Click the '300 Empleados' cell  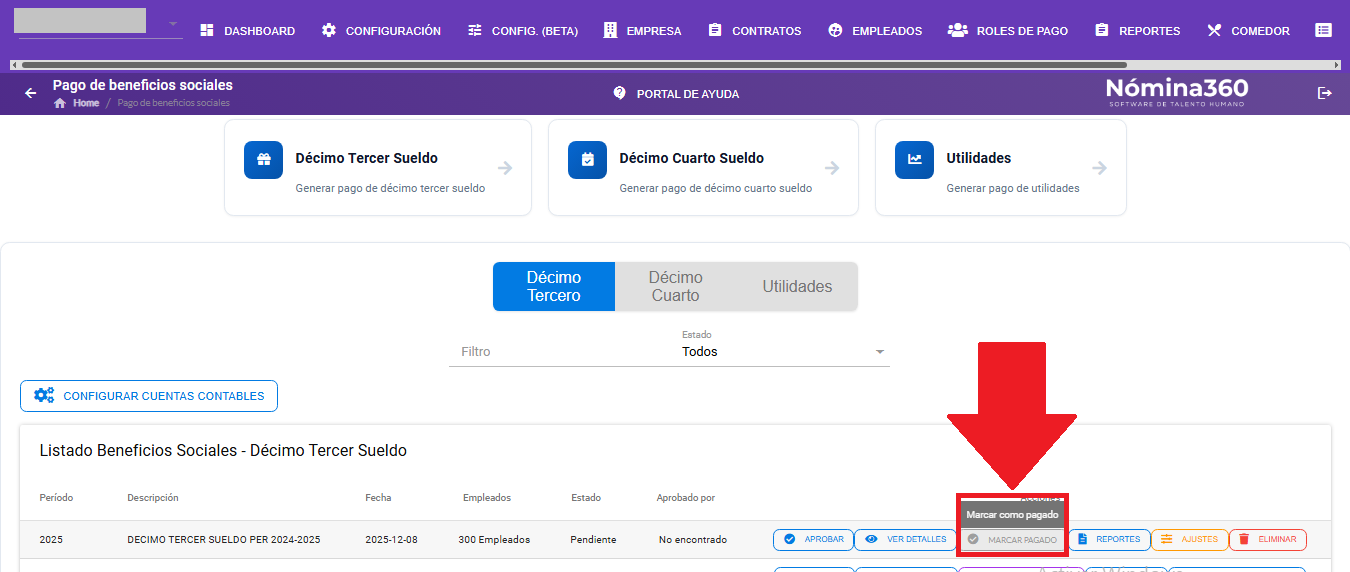[x=494, y=540]
